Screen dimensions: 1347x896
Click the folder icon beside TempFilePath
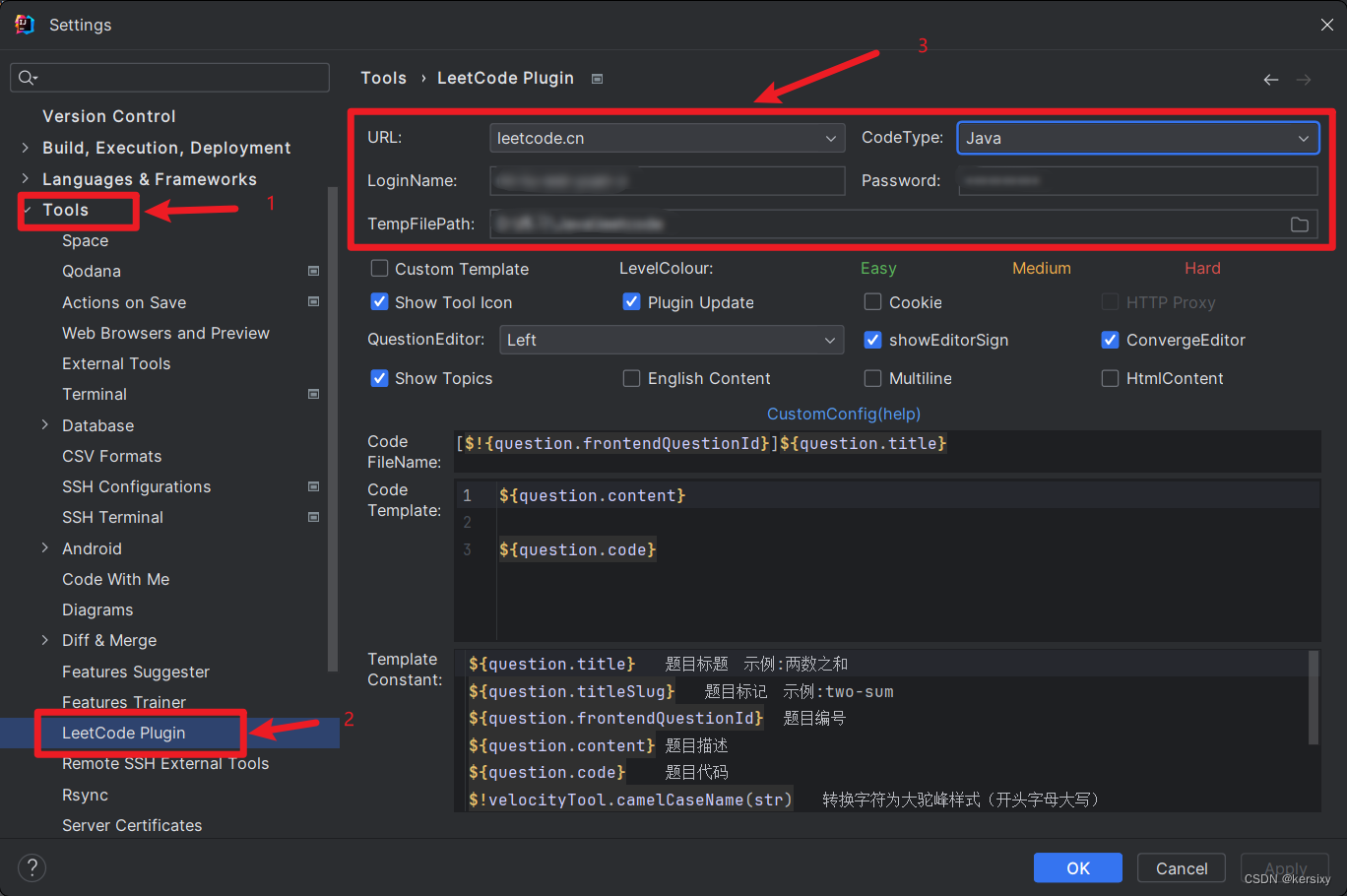(x=1300, y=224)
